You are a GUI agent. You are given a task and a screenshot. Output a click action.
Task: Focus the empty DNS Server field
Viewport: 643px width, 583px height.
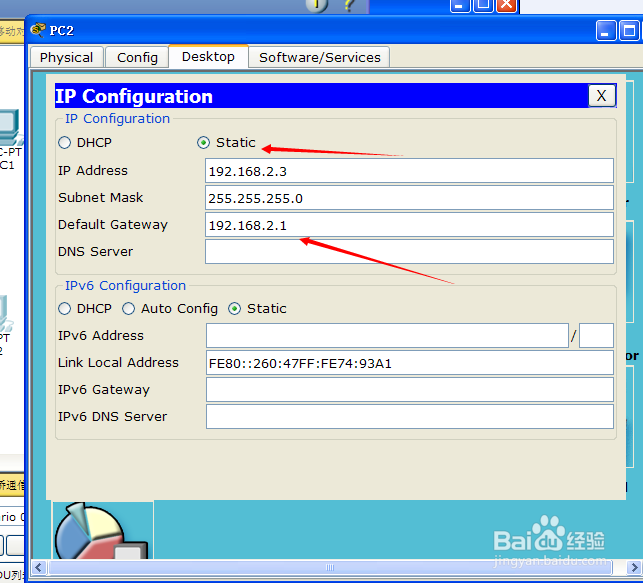point(409,252)
